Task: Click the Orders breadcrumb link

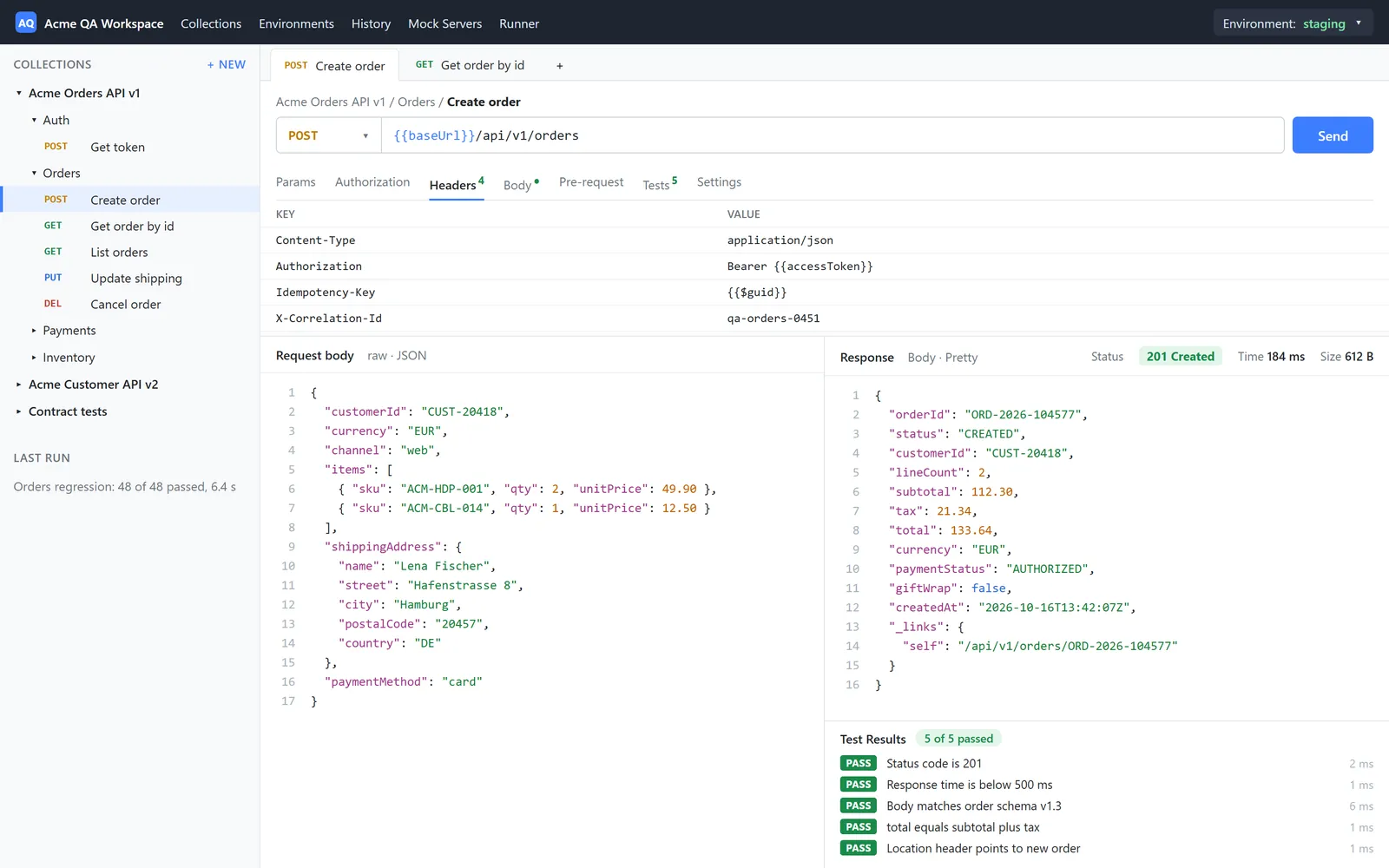Action: (x=417, y=102)
